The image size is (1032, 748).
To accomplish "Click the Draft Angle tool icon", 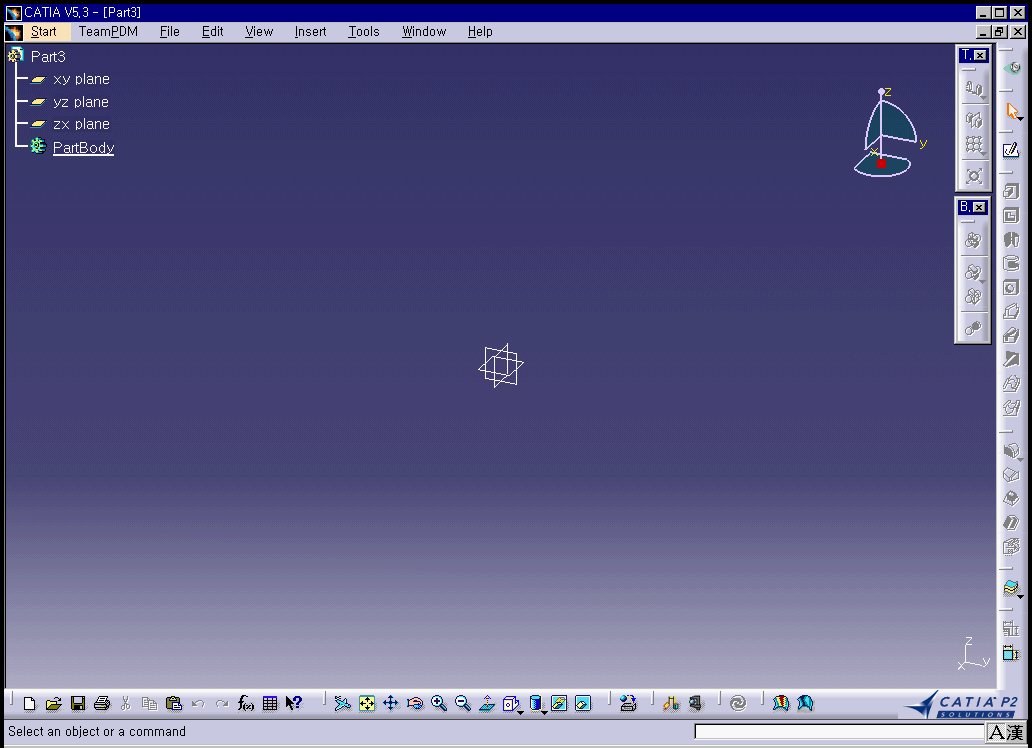I will click(x=1011, y=498).
